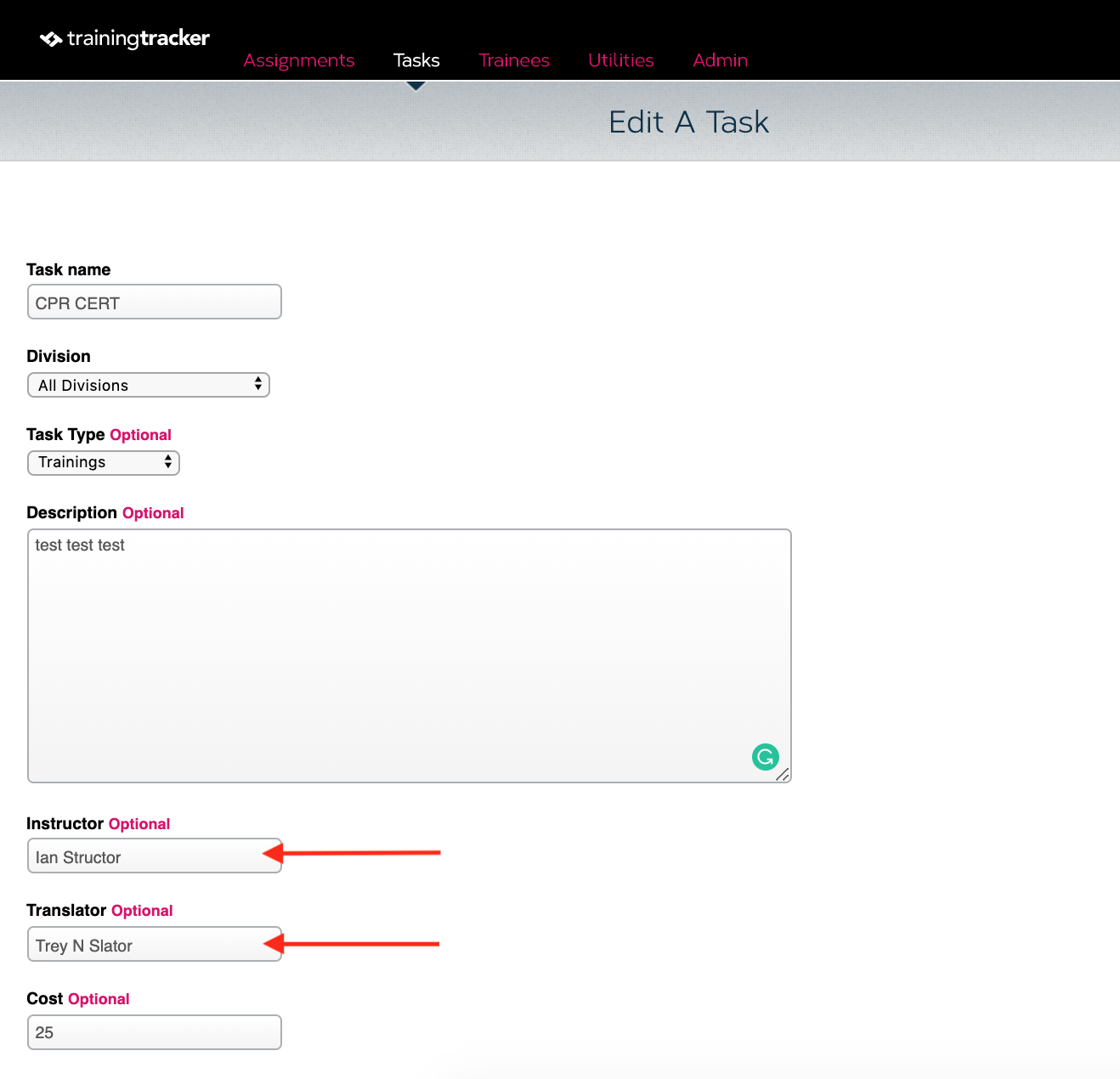Open the Trainees menu
The image size is (1120, 1079).
click(x=514, y=60)
